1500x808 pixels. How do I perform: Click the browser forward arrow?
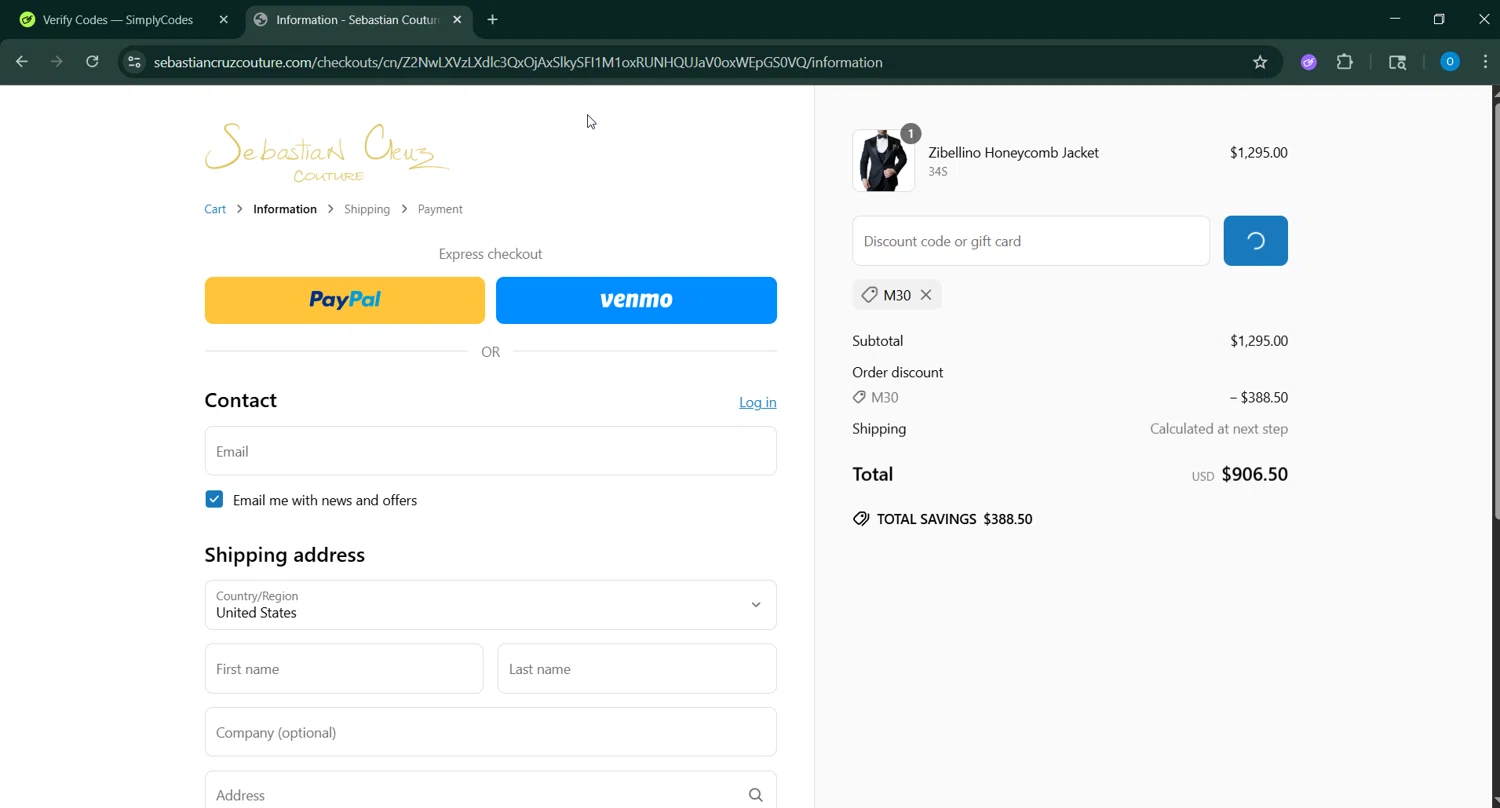[x=57, y=62]
